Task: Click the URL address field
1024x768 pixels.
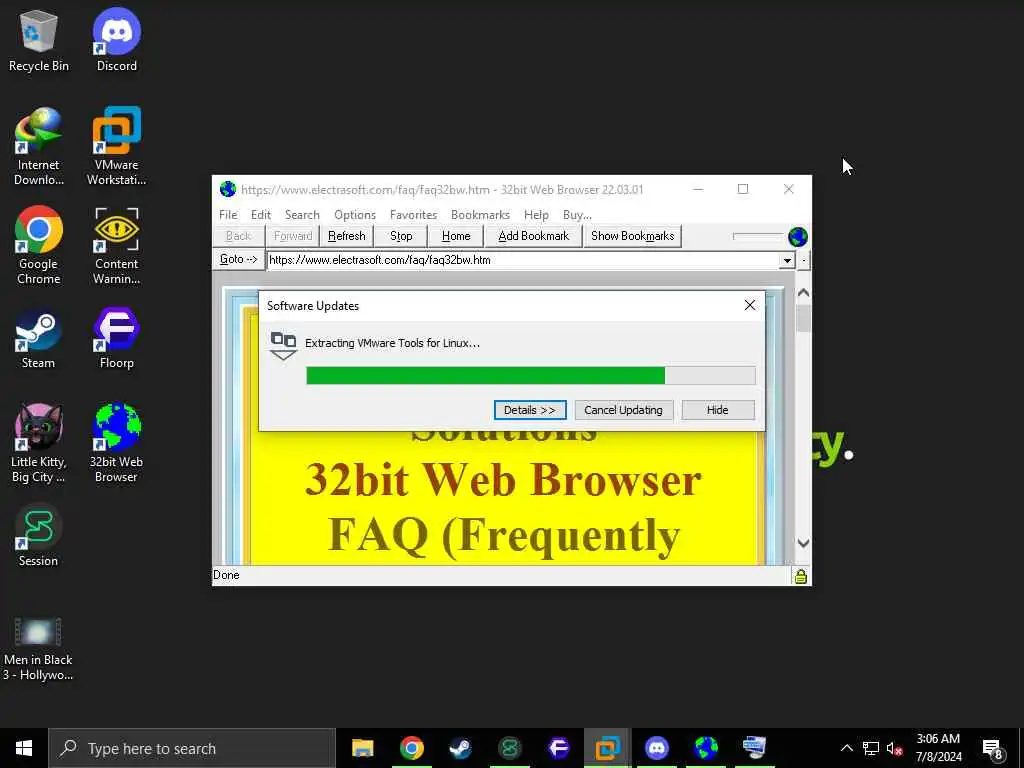Action: click(524, 260)
